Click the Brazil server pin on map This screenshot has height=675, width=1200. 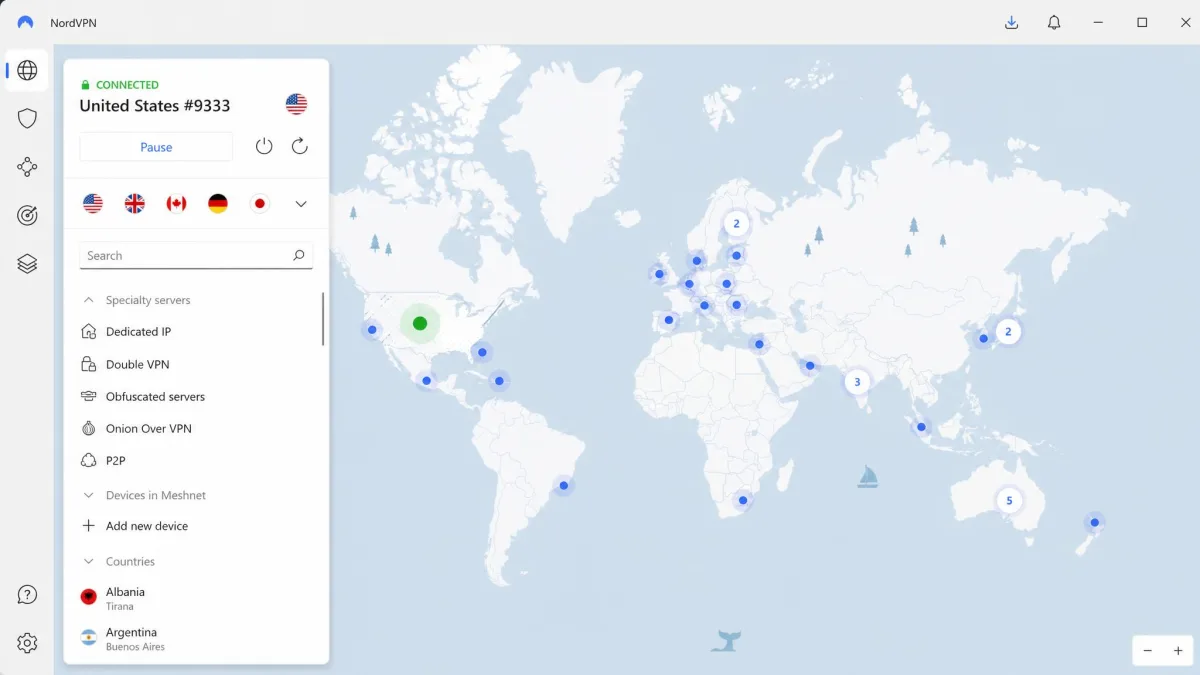tap(564, 486)
